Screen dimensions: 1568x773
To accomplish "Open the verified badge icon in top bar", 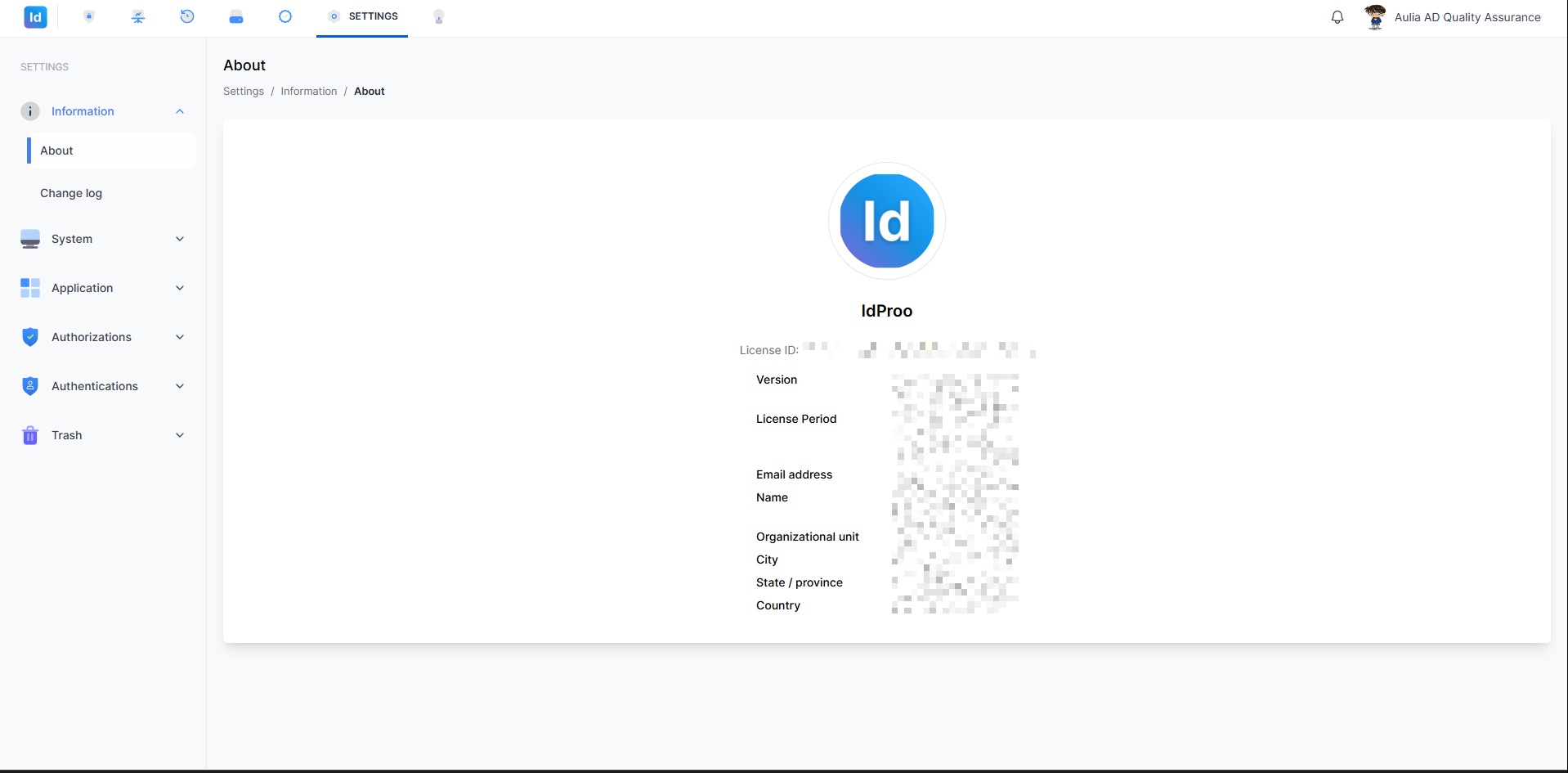I will pyautogui.click(x=285, y=16).
